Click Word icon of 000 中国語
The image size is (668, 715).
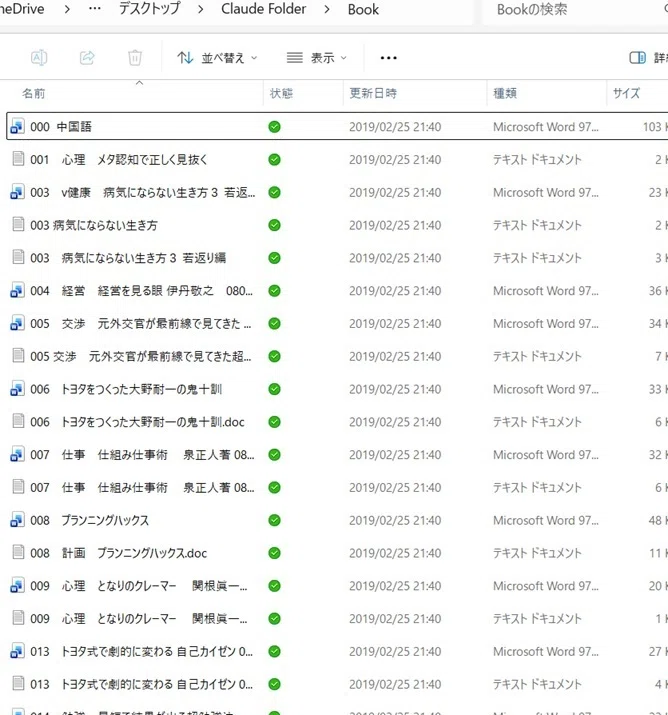[x=17, y=126]
